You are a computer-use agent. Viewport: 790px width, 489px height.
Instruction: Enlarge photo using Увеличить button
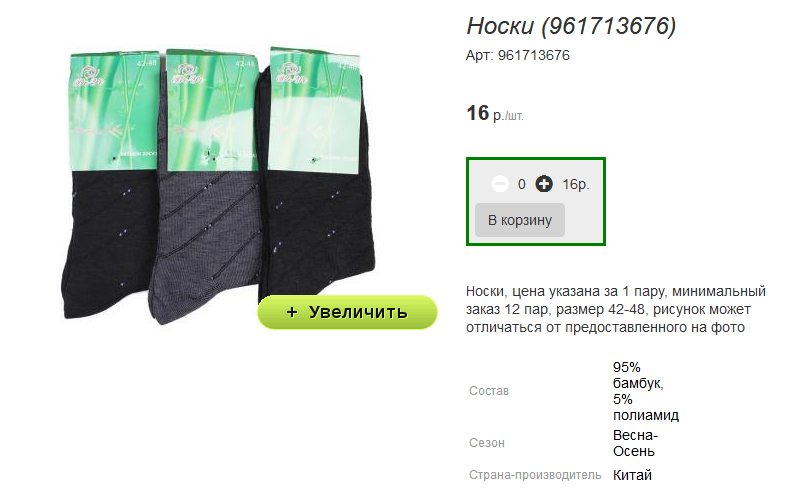pyautogui.click(x=347, y=312)
